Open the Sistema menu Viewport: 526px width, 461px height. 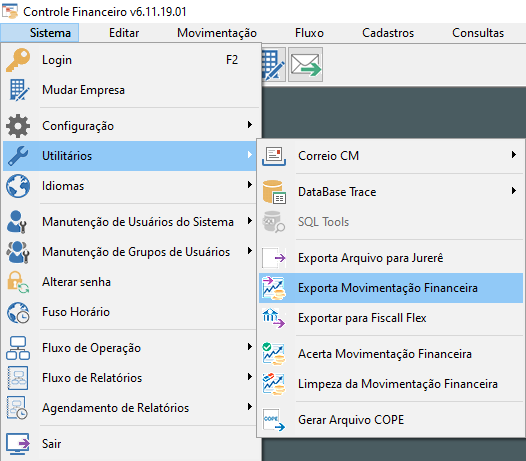tap(40, 33)
